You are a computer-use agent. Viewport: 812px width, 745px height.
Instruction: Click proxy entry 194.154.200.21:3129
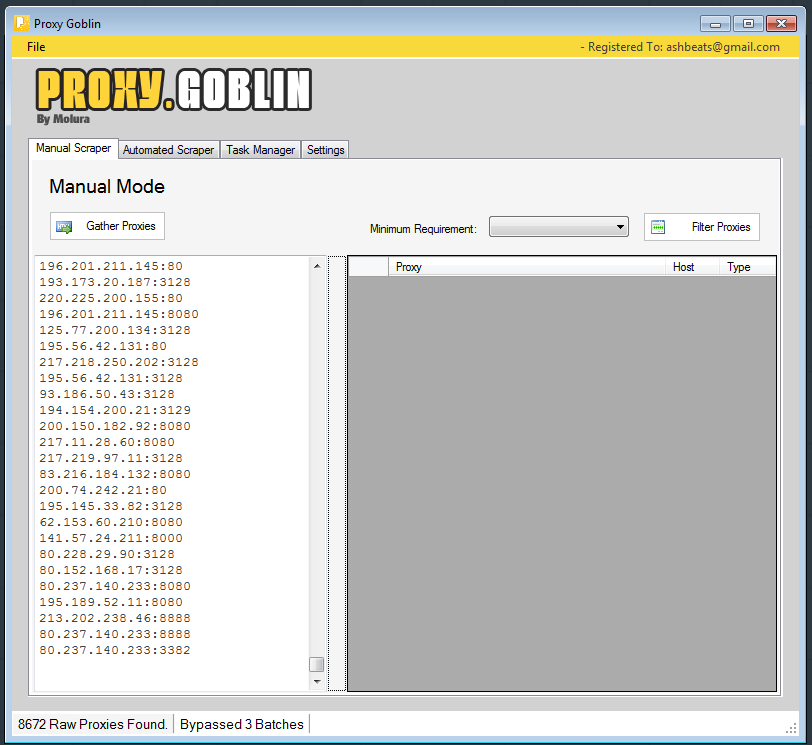(115, 411)
